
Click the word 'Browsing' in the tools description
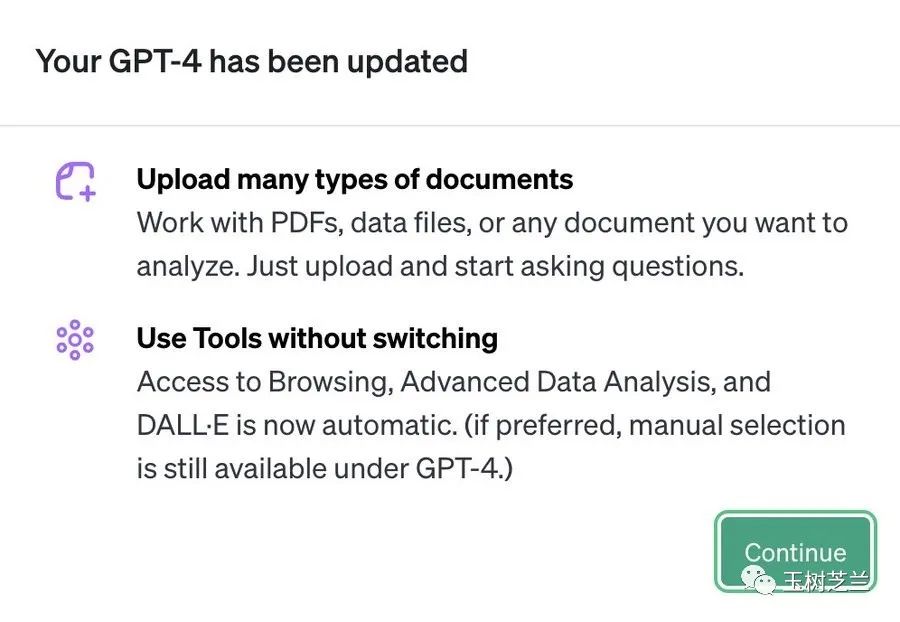click(331, 382)
